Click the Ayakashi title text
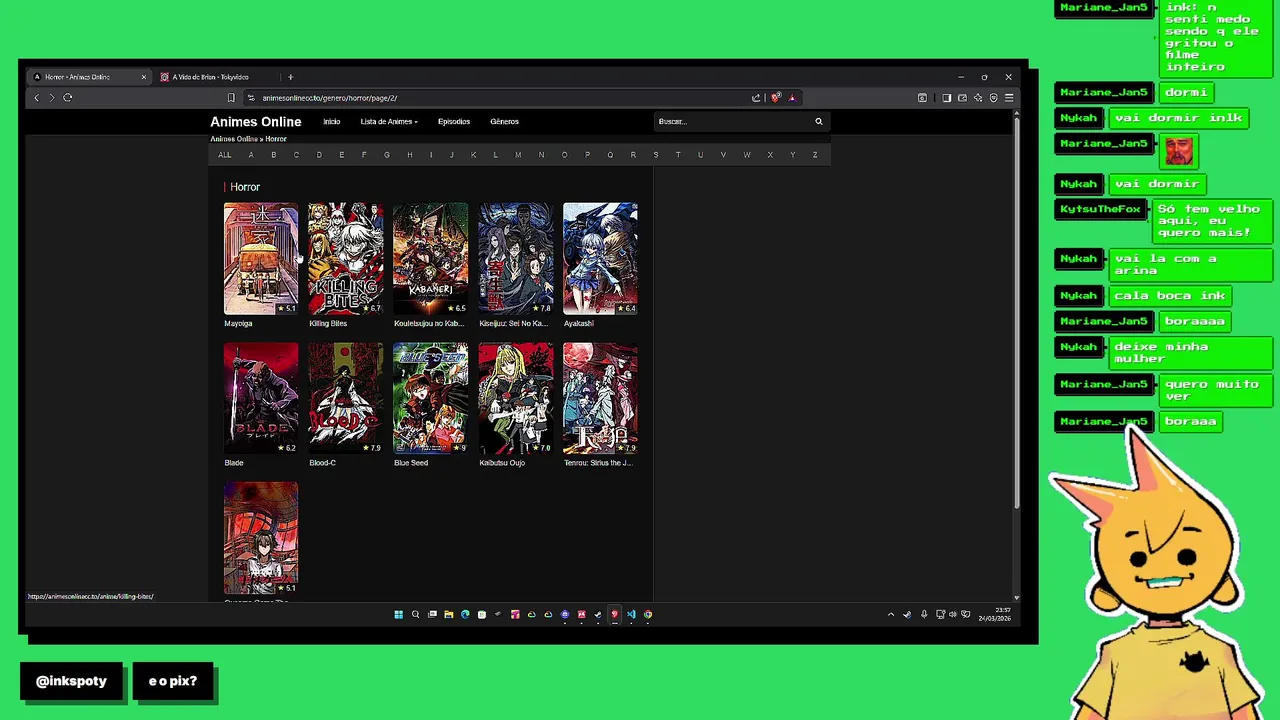 tap(579, 324)
